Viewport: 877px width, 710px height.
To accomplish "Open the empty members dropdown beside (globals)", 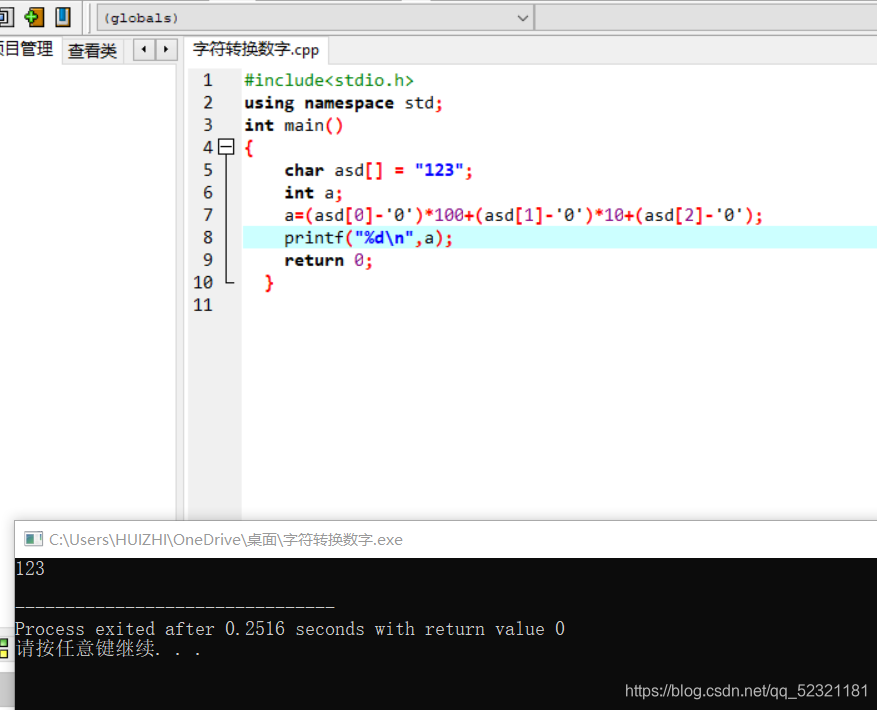I will pyautogui.click(x=706, y=18).
